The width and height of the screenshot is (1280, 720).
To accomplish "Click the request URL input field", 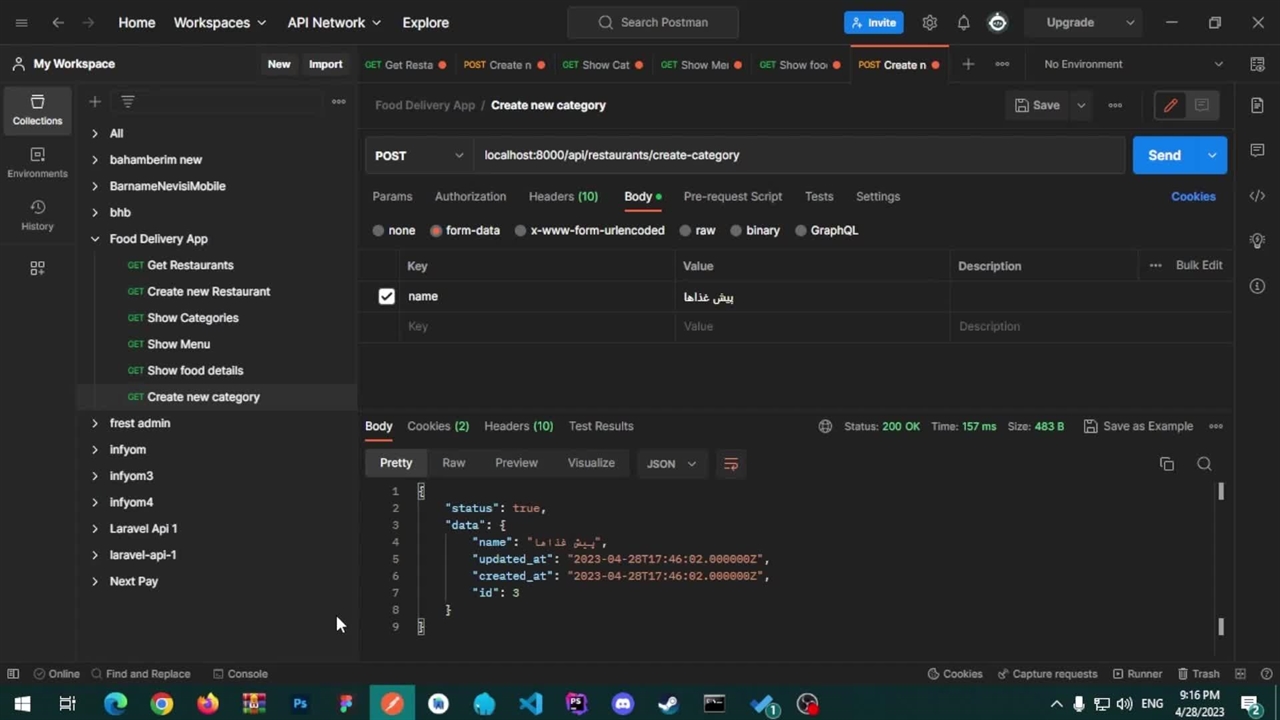I will tap(800, 155).
